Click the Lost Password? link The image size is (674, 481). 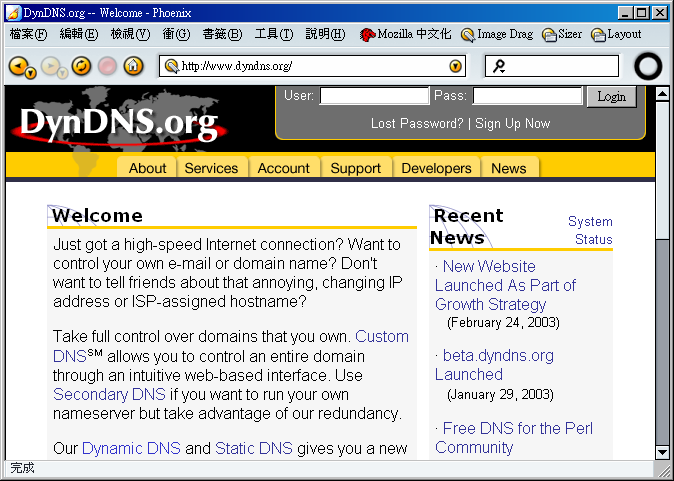tap(417, 124)
